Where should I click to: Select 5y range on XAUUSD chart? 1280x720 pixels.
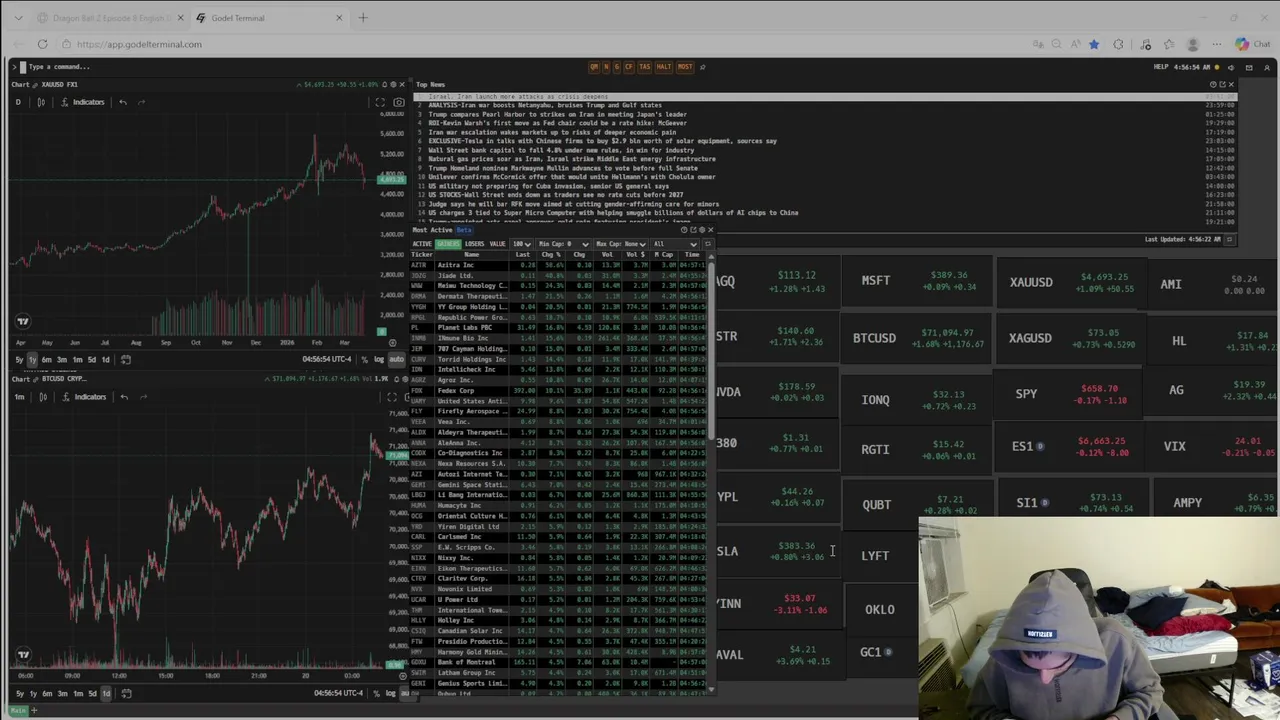click(19, 360)
